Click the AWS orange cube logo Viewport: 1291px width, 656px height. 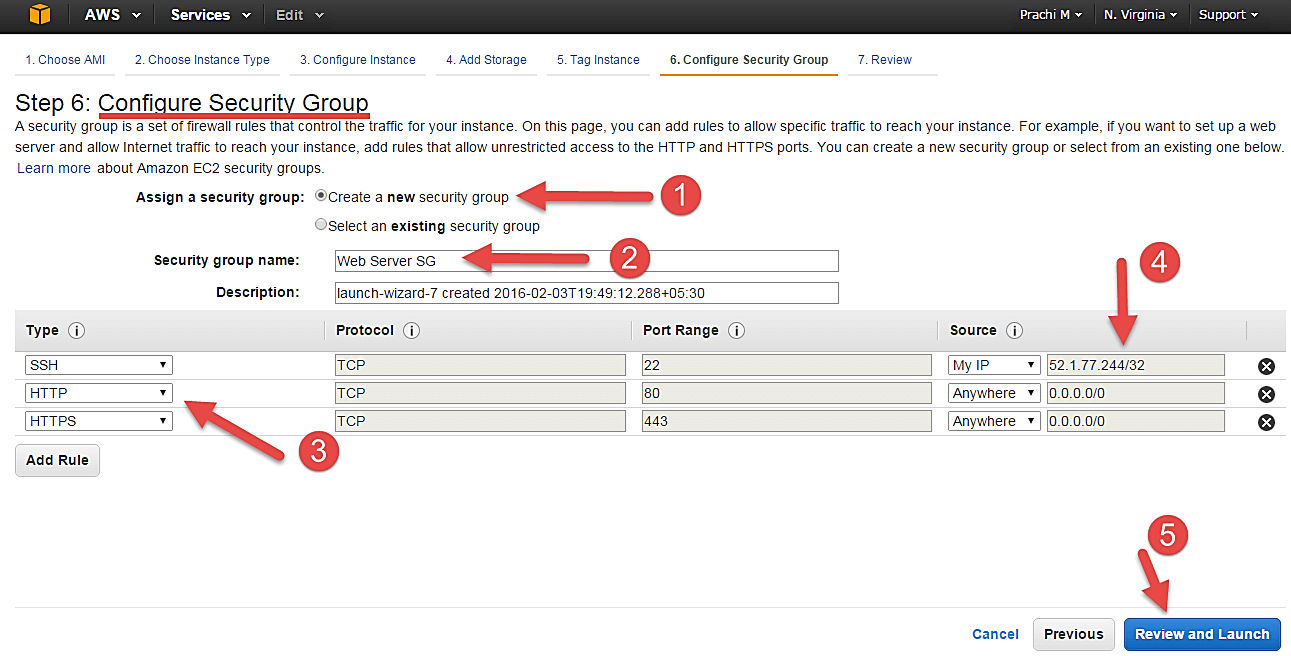point(39,15)
